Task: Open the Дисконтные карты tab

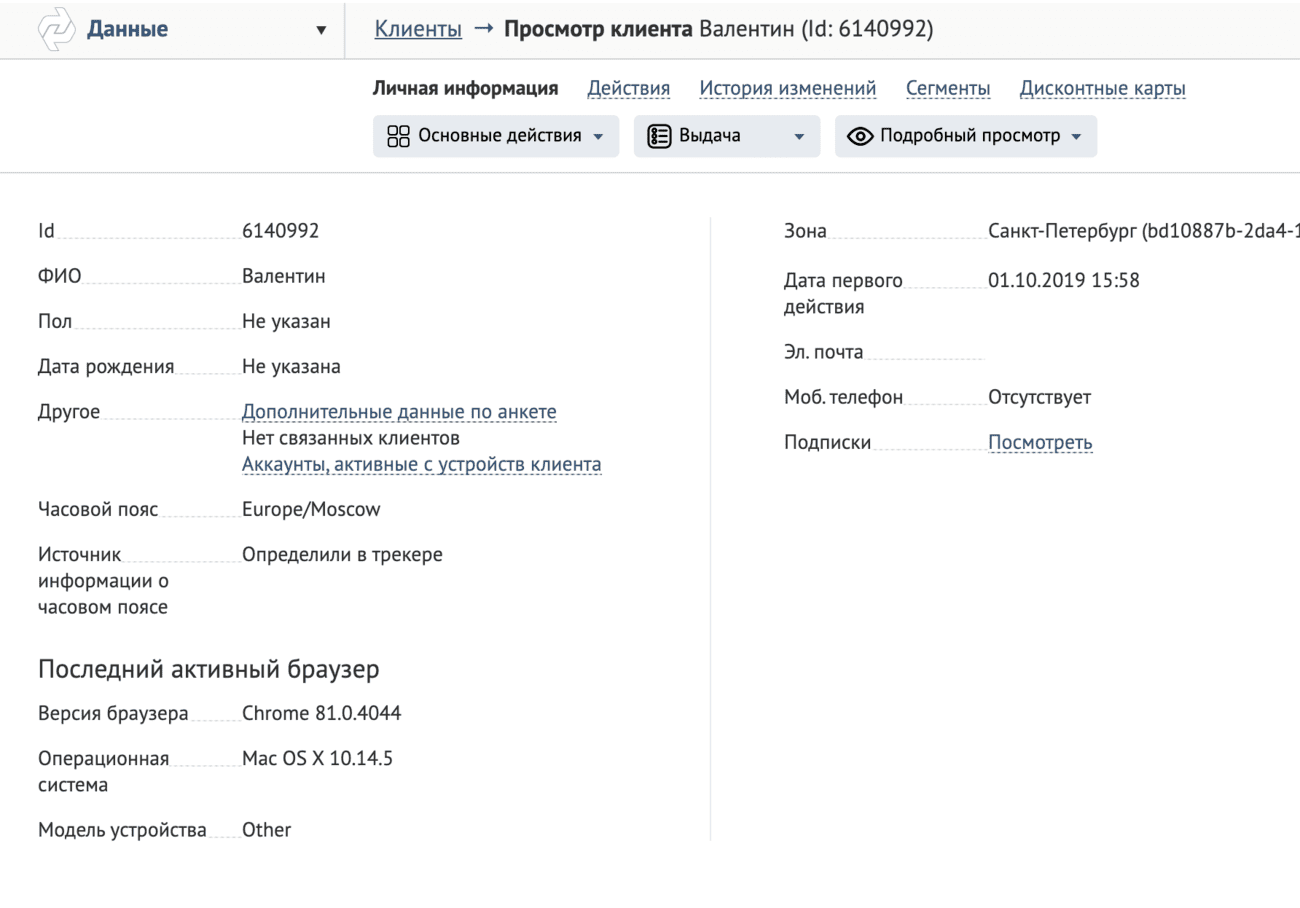Action: click(1102, 89)
